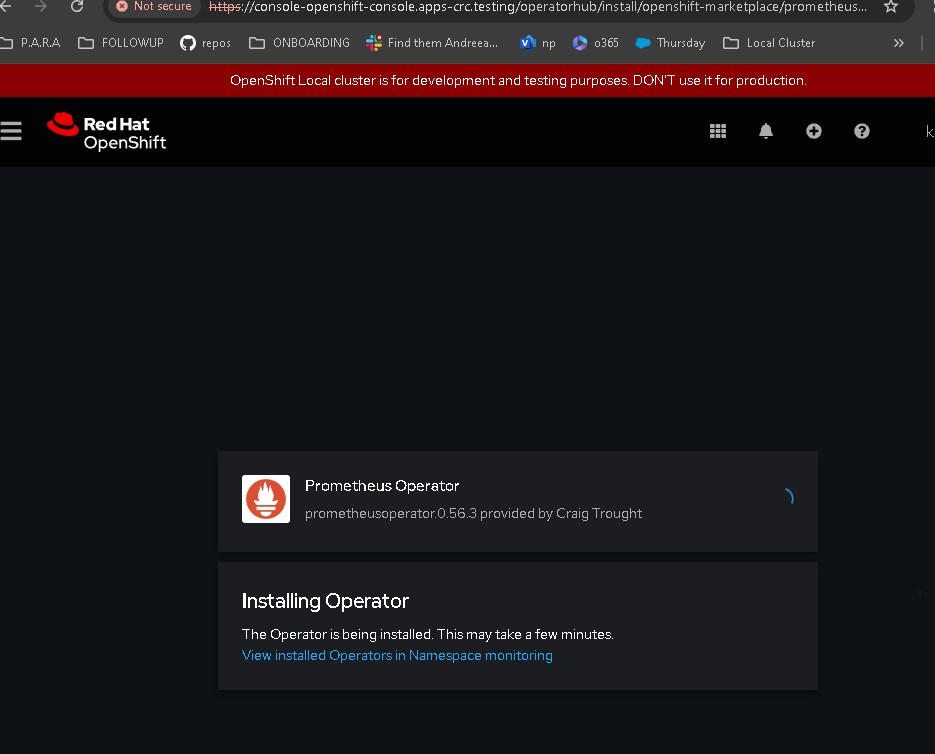935x754 pixels.
Task: Open the ONBOARDING bookmark folder
Action: point(299,43)
